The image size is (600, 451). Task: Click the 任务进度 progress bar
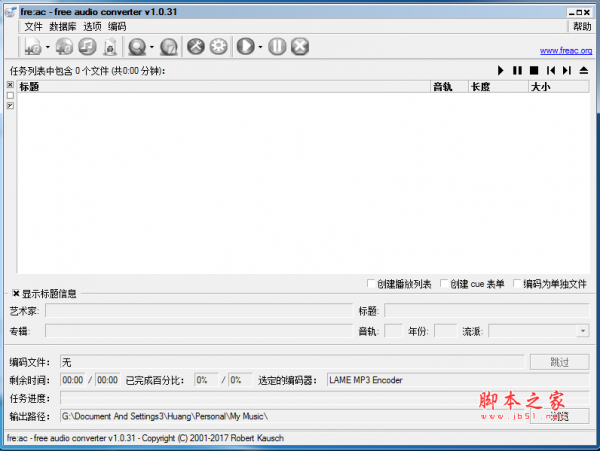(x=324, y=398)
